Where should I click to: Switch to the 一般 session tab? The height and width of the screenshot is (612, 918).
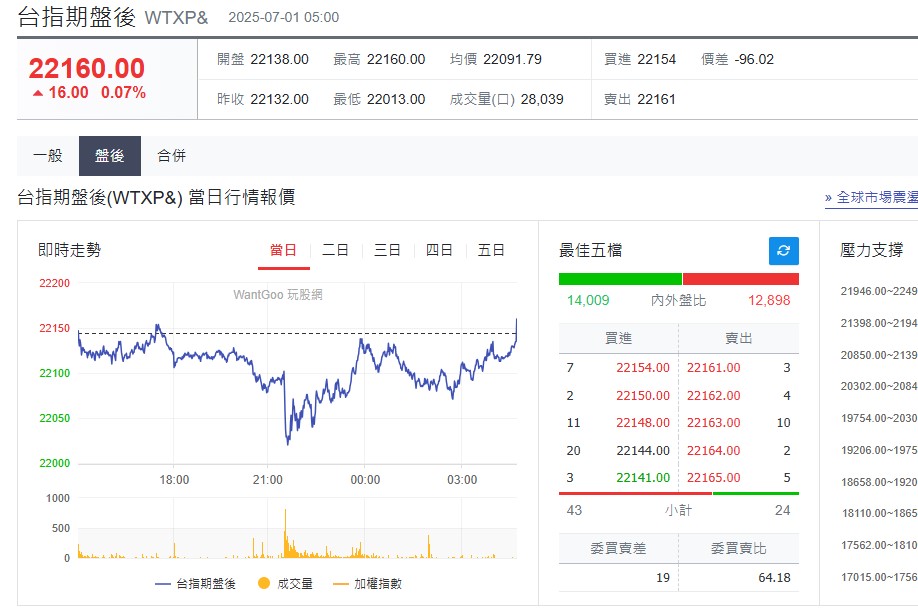[x=48, y=156]
